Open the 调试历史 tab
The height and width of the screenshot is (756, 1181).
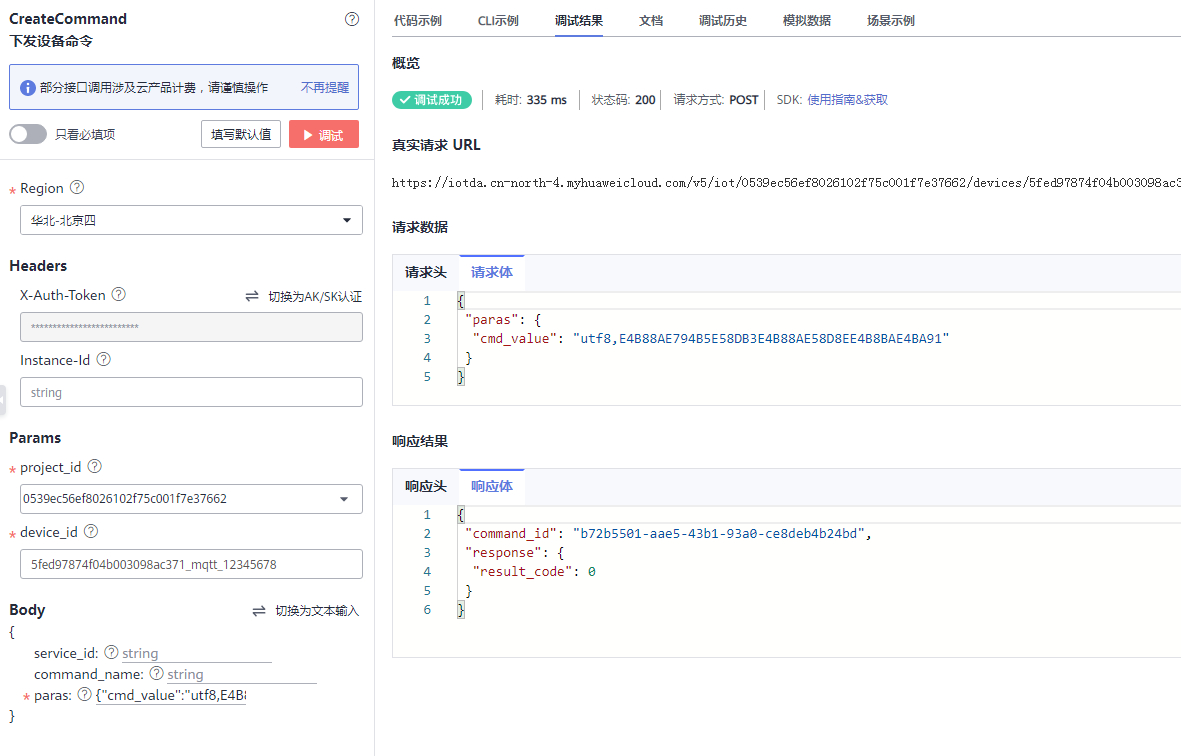coord(722,20)
